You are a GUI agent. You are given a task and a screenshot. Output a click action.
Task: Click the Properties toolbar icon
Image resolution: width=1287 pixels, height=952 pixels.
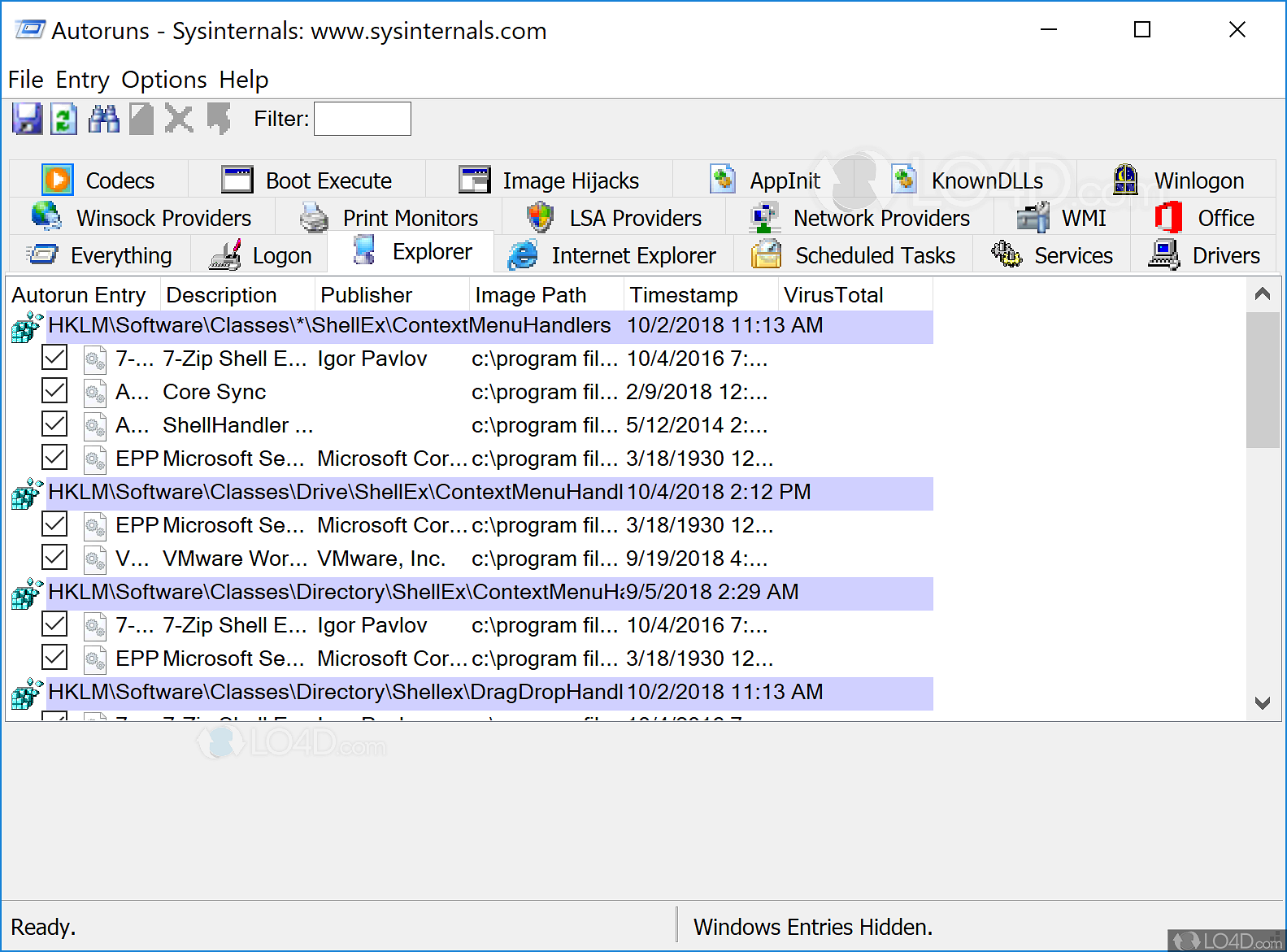click(x=141, y=119)
